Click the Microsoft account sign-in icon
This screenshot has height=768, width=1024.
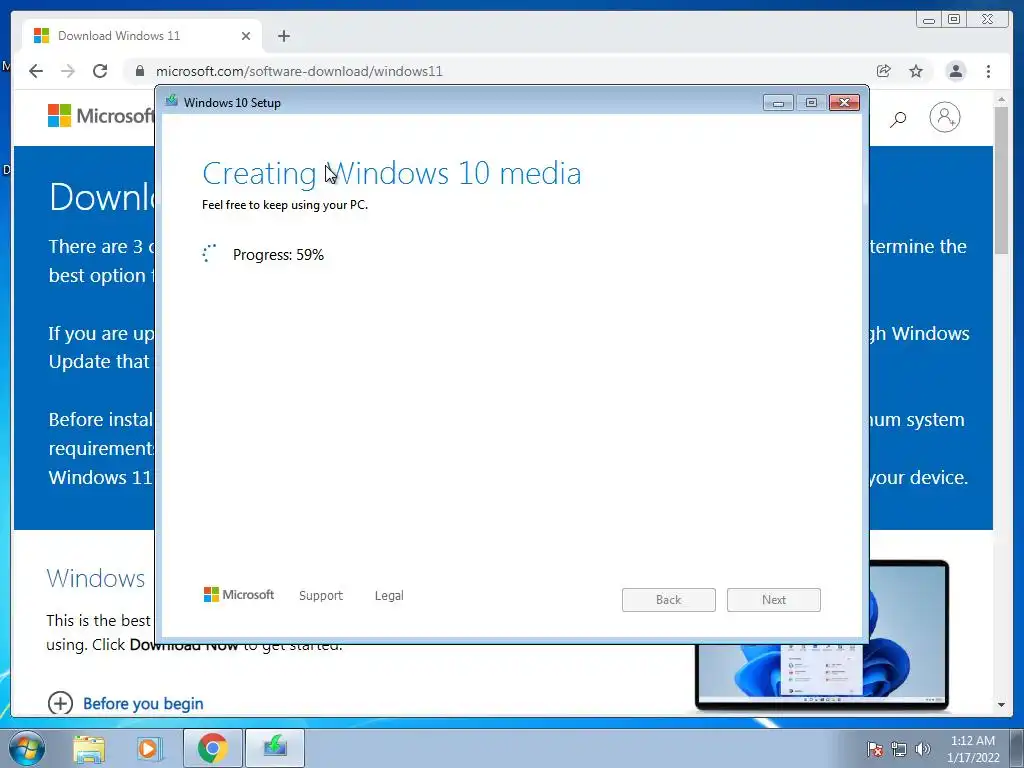[945, 118]
